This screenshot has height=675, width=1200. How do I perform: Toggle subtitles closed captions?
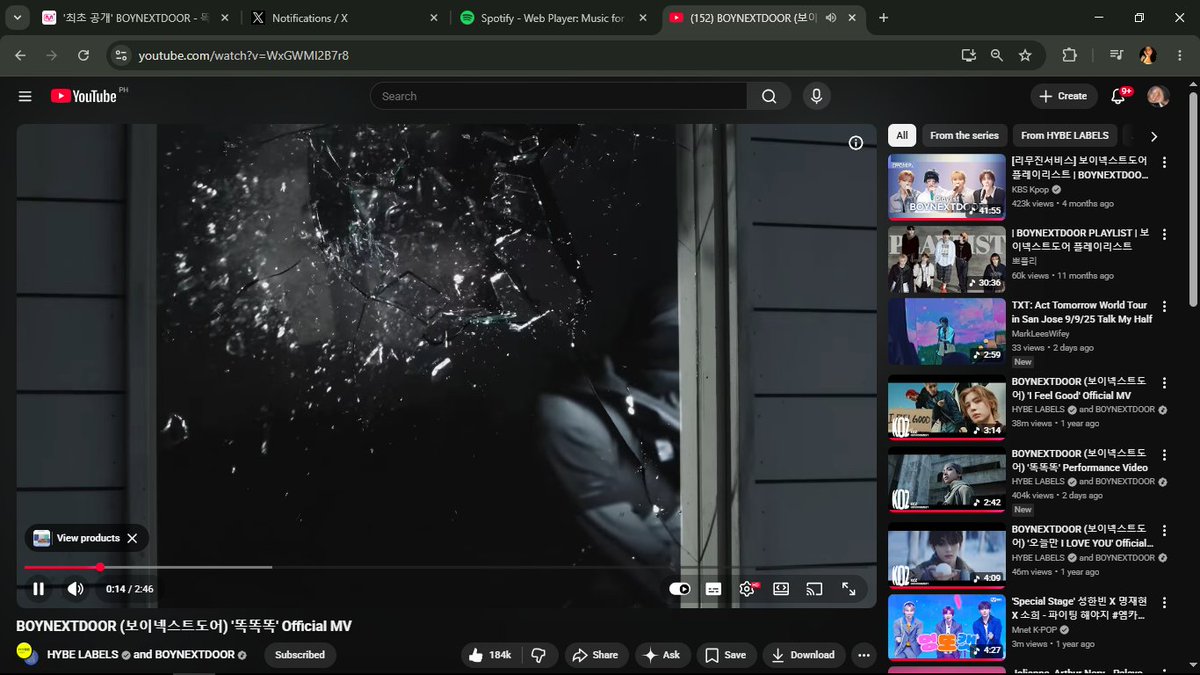713,589
